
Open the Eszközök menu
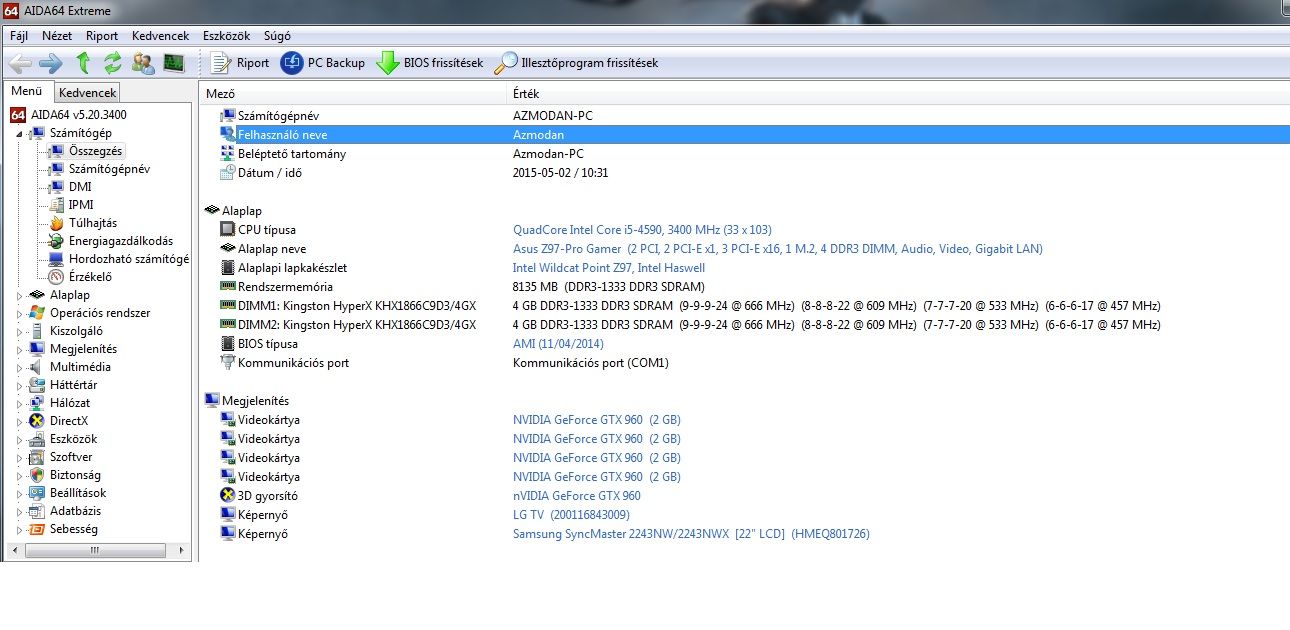(x=227, y=36)
